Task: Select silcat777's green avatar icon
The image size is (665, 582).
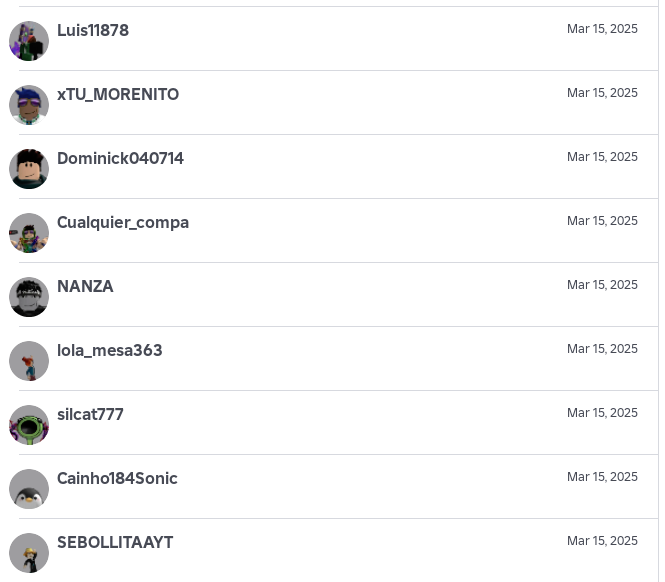Action: 29,425
